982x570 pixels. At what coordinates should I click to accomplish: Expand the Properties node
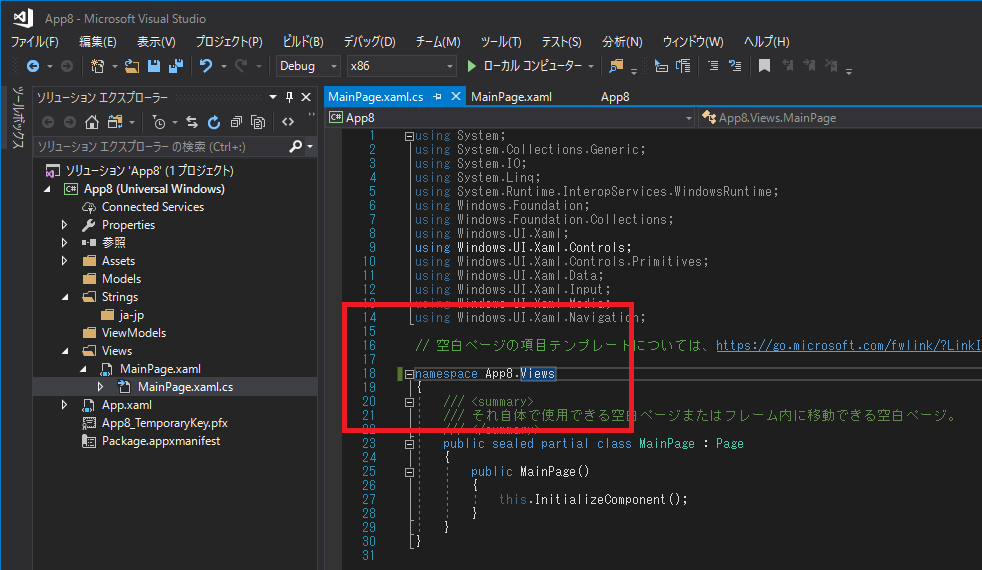coord(65,225)
